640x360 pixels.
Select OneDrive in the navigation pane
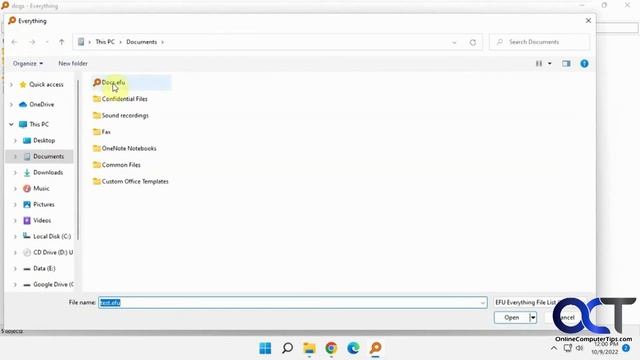(37, 104)
